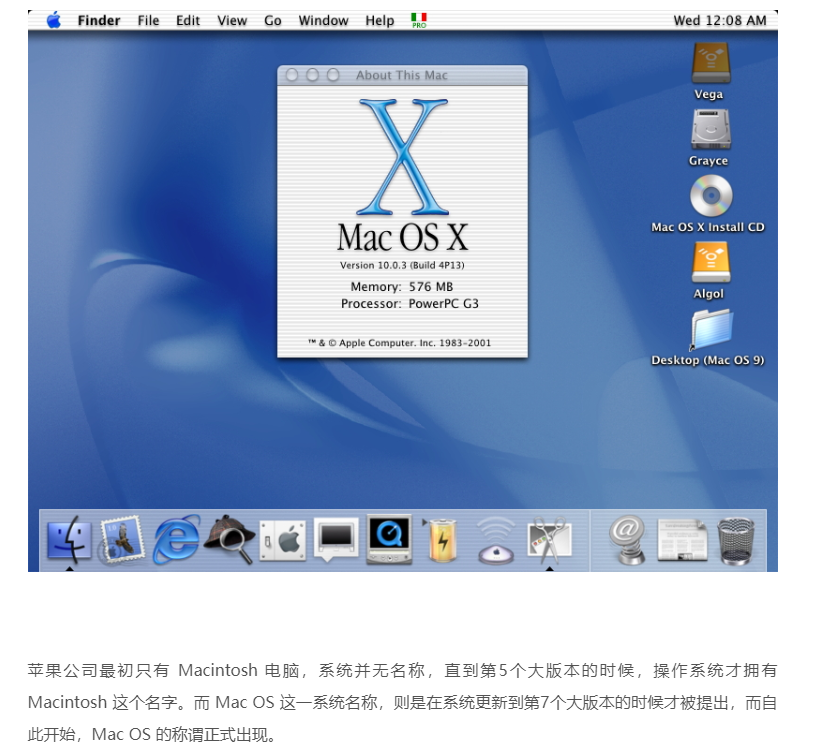Click the Italian flag PRO keyboard icon
This screenshot has width=823, height=753.
419,20
